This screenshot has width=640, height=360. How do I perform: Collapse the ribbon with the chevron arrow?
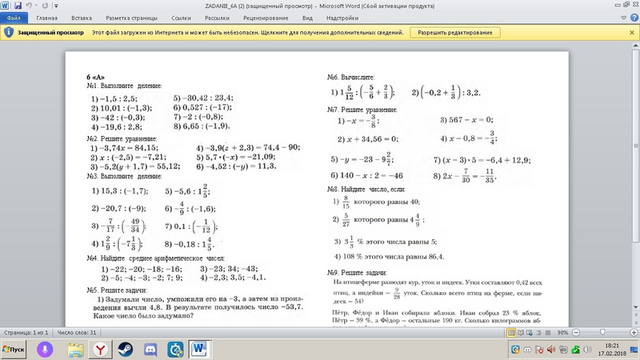[x=623, y=18]
